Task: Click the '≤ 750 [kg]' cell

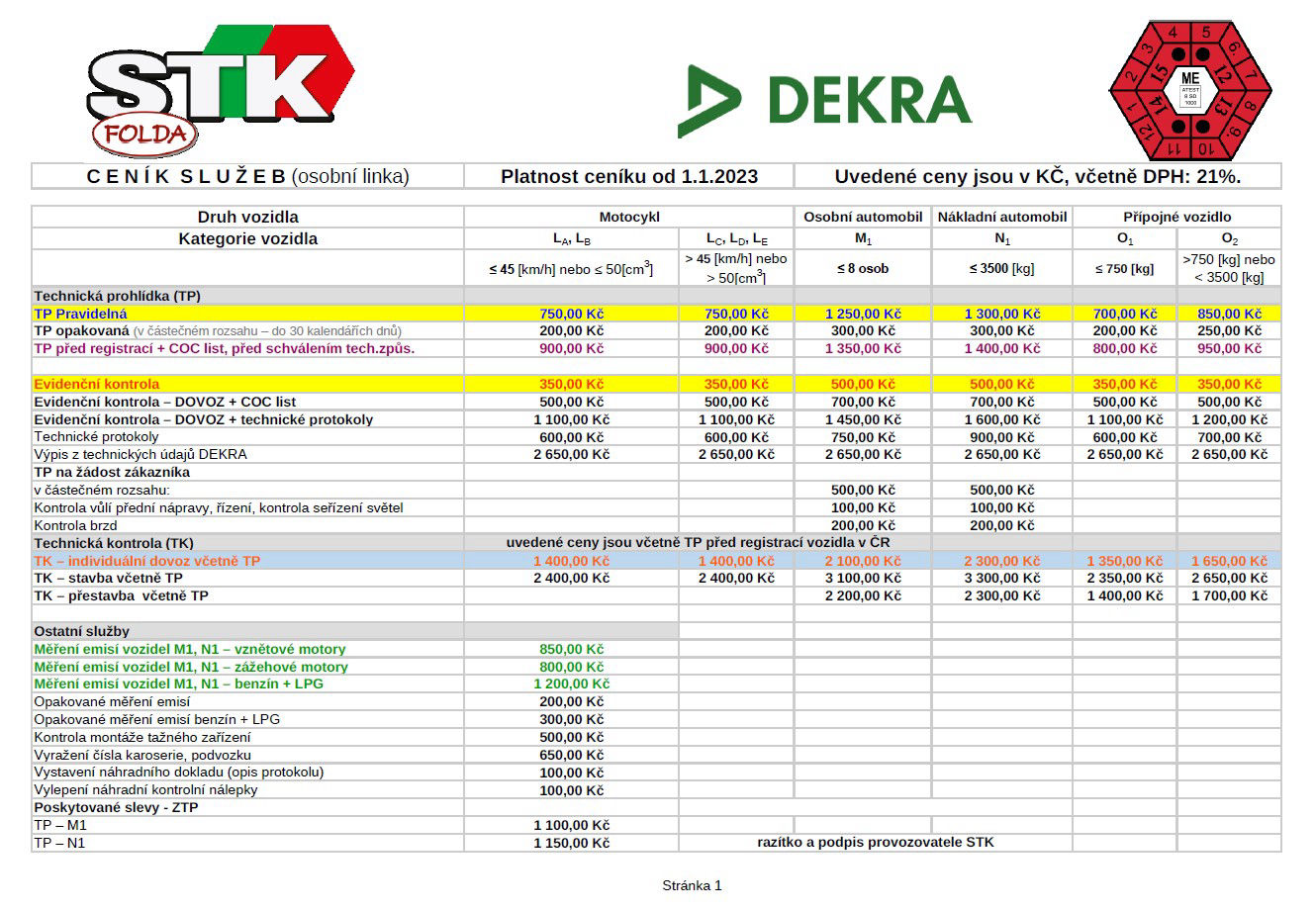Action: point(1125,268)
